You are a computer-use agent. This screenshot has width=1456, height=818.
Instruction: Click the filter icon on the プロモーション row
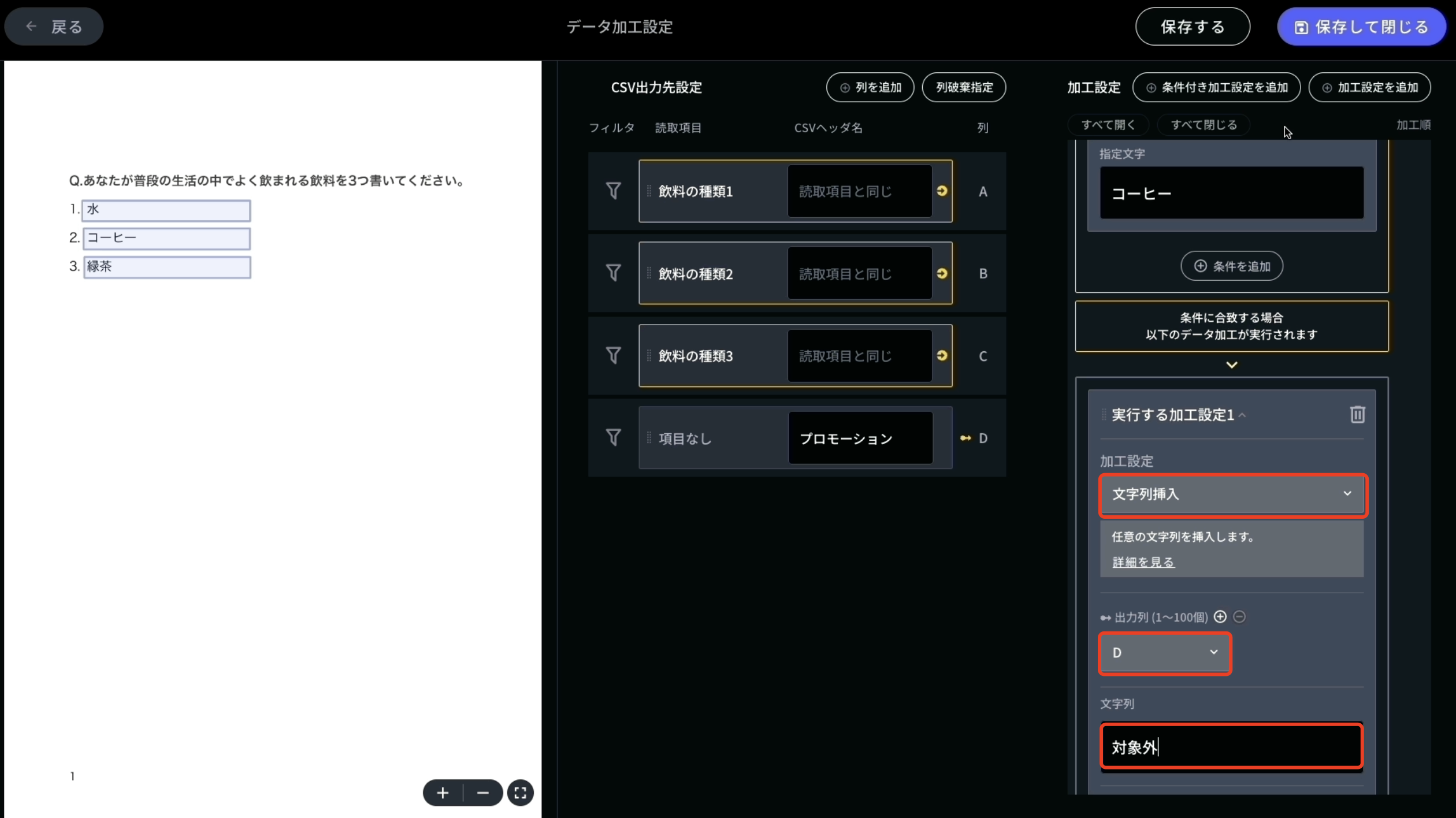click(x=614, y=437)
